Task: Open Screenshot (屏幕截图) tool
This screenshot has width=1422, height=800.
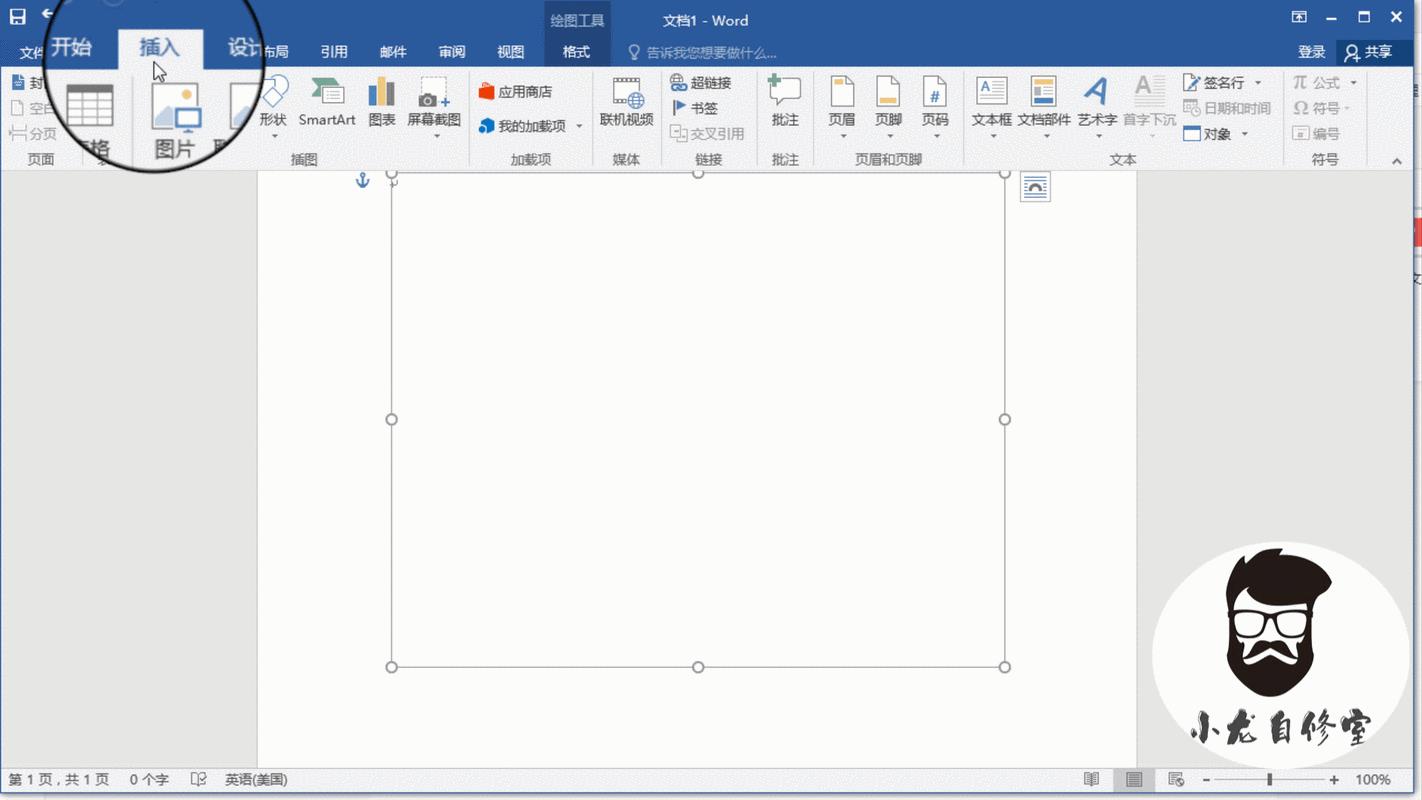Action: coord(434,102)
